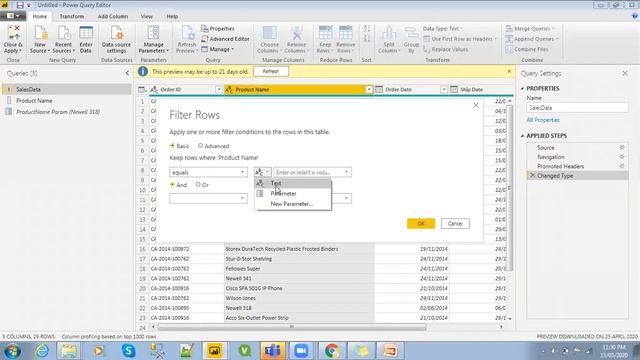Select the Basic filter mode radio
This screenshot has width=640, height=360.
coord(172,146)
